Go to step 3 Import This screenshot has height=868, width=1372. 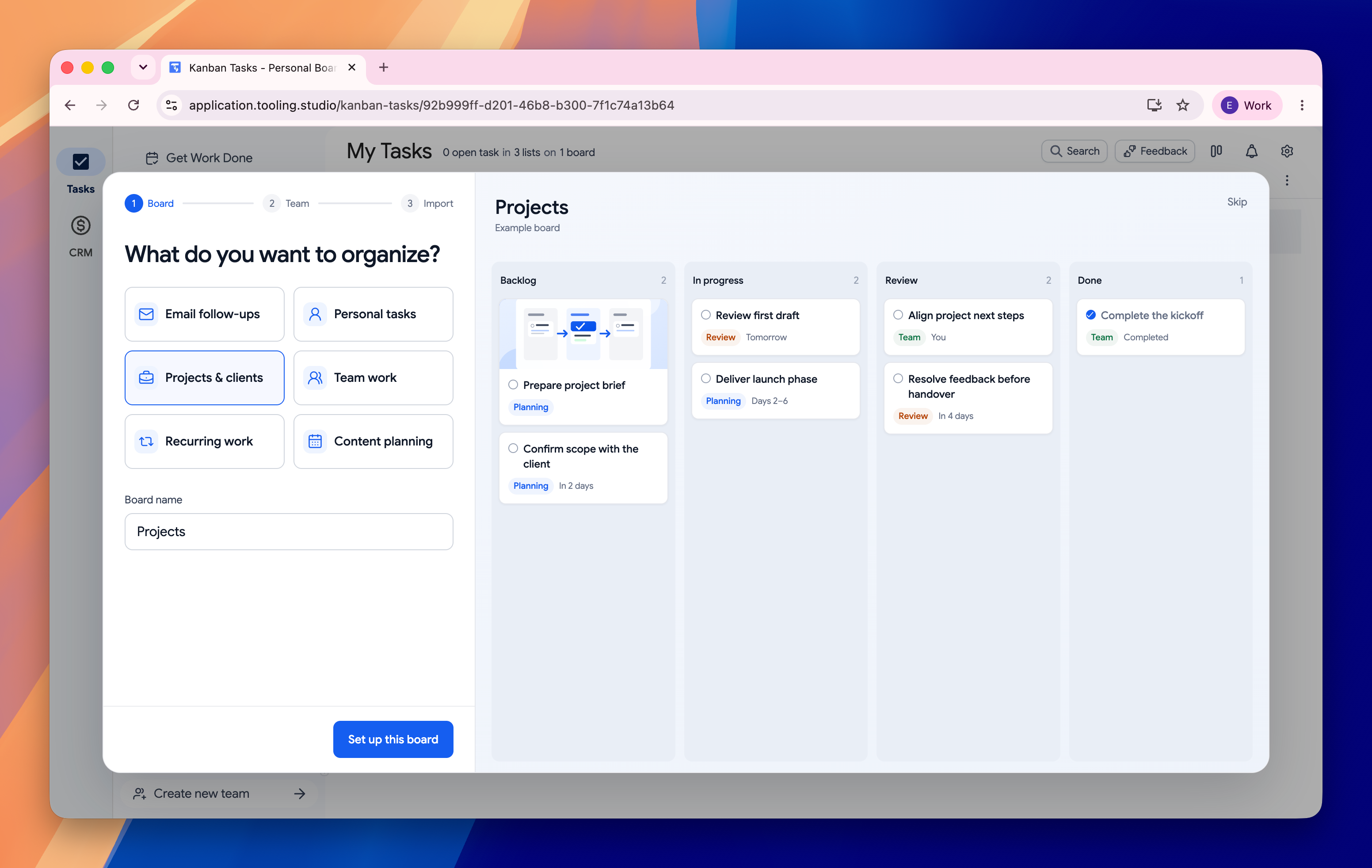427,203
